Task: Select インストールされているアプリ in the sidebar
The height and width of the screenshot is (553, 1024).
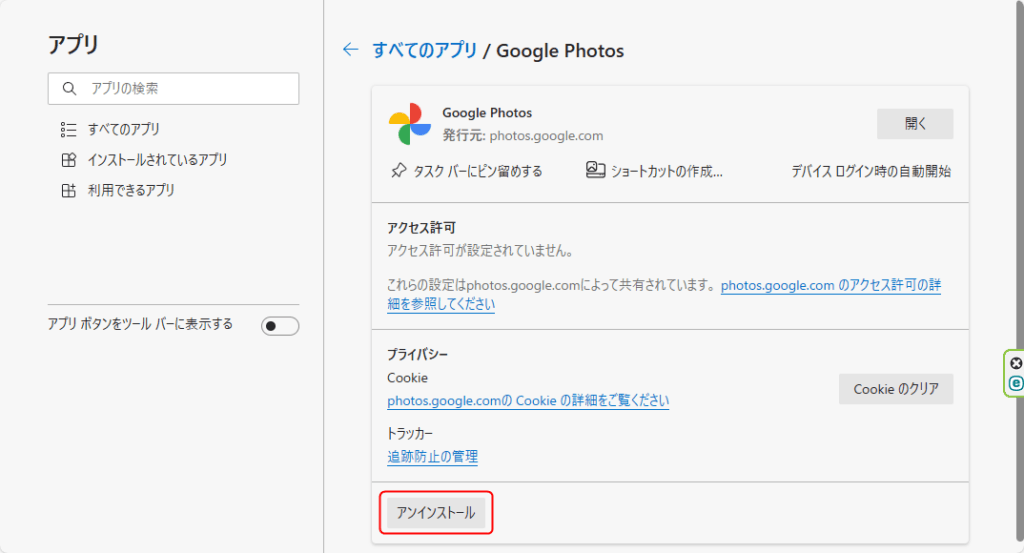Action: 157,160
